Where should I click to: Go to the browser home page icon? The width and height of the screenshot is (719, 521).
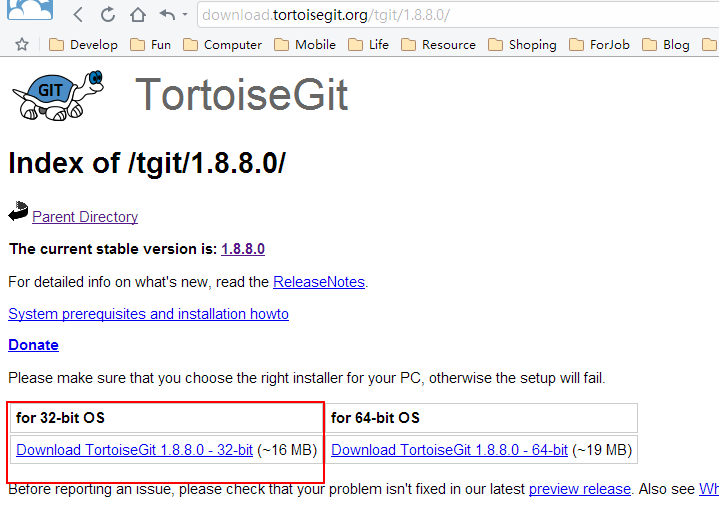point(138,15)
